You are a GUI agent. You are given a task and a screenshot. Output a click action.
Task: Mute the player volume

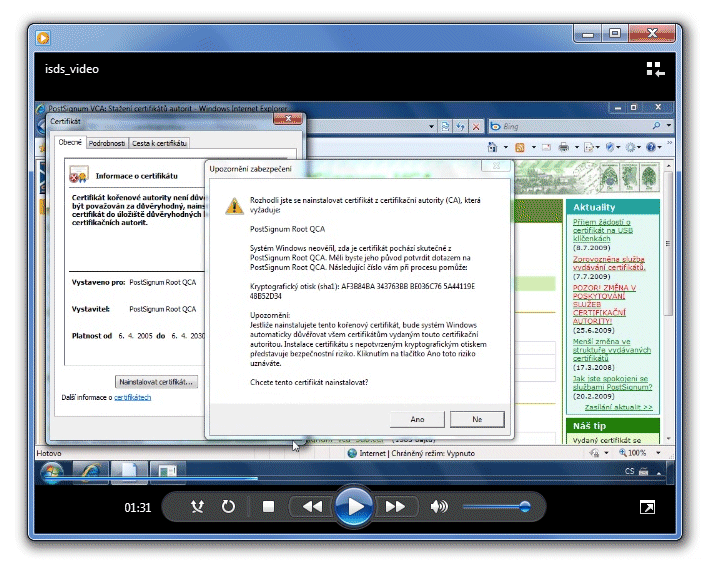pos(439,507)
